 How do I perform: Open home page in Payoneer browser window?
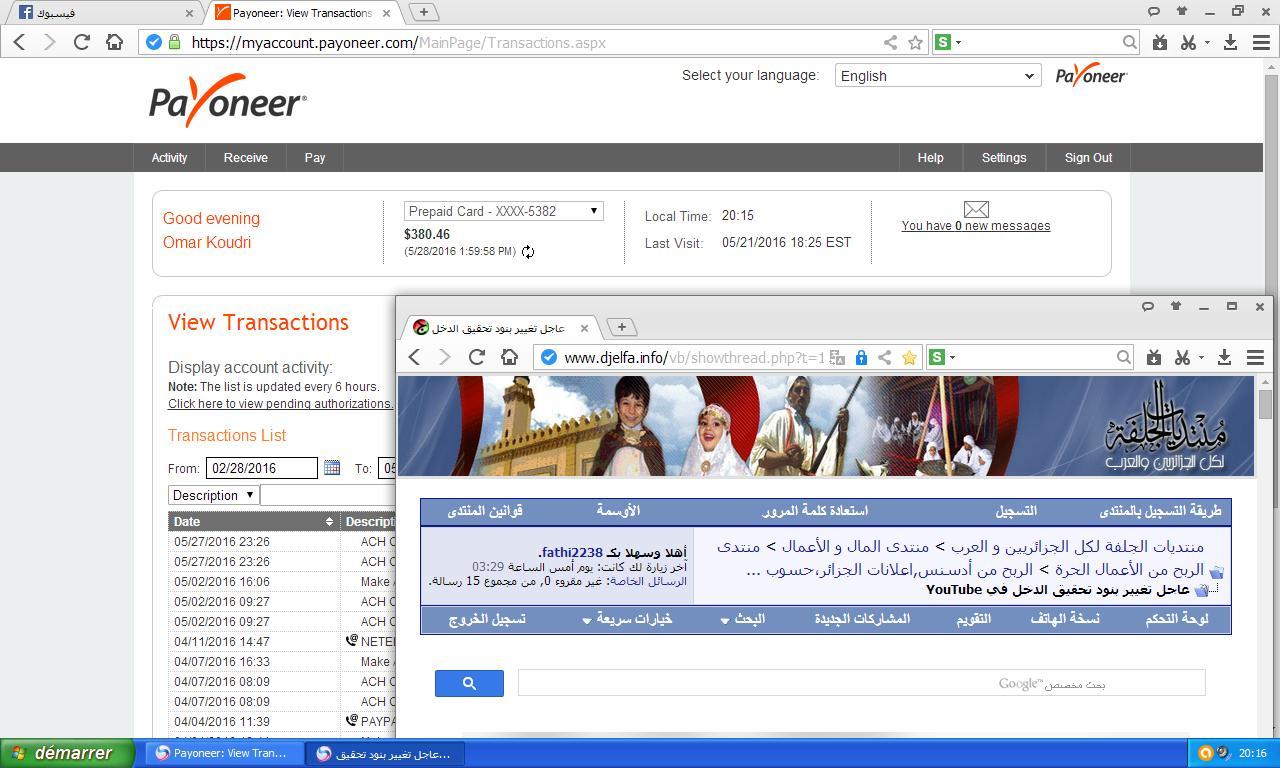[114, 42]
